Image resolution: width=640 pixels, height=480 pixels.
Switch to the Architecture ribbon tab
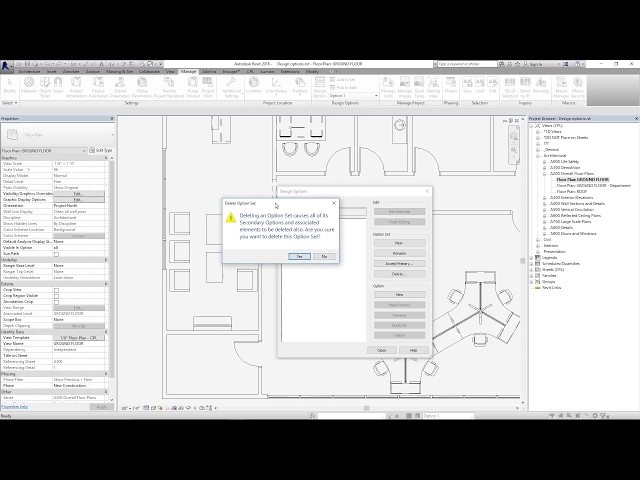(29, 71)
